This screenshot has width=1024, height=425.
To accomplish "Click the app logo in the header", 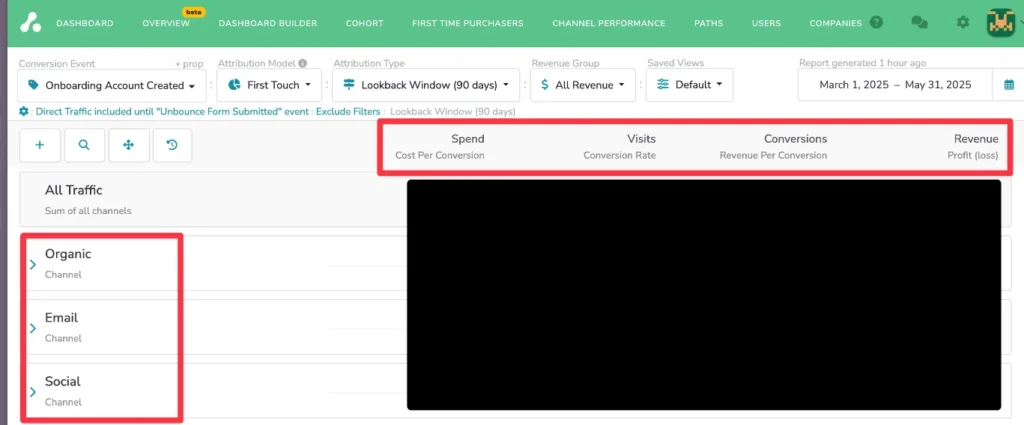I will (x=30, y=22).
